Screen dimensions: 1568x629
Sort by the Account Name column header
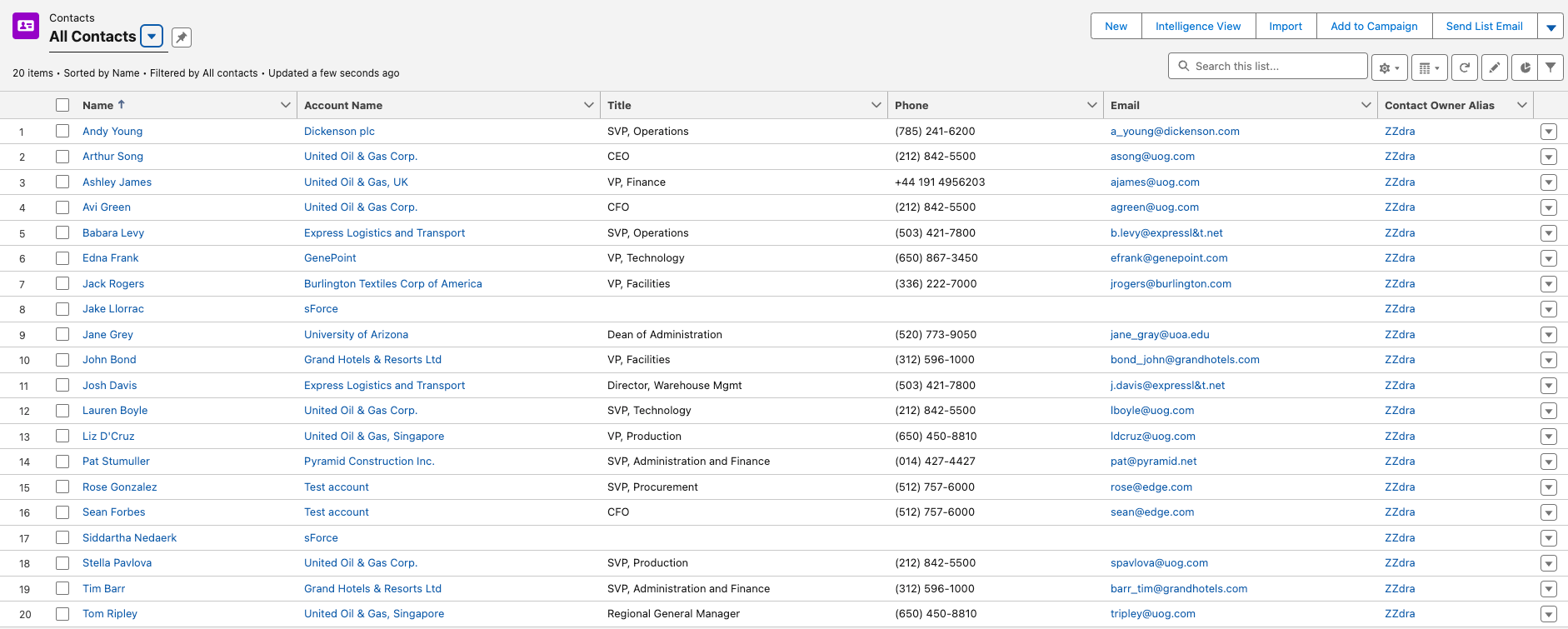coord(343,105)
